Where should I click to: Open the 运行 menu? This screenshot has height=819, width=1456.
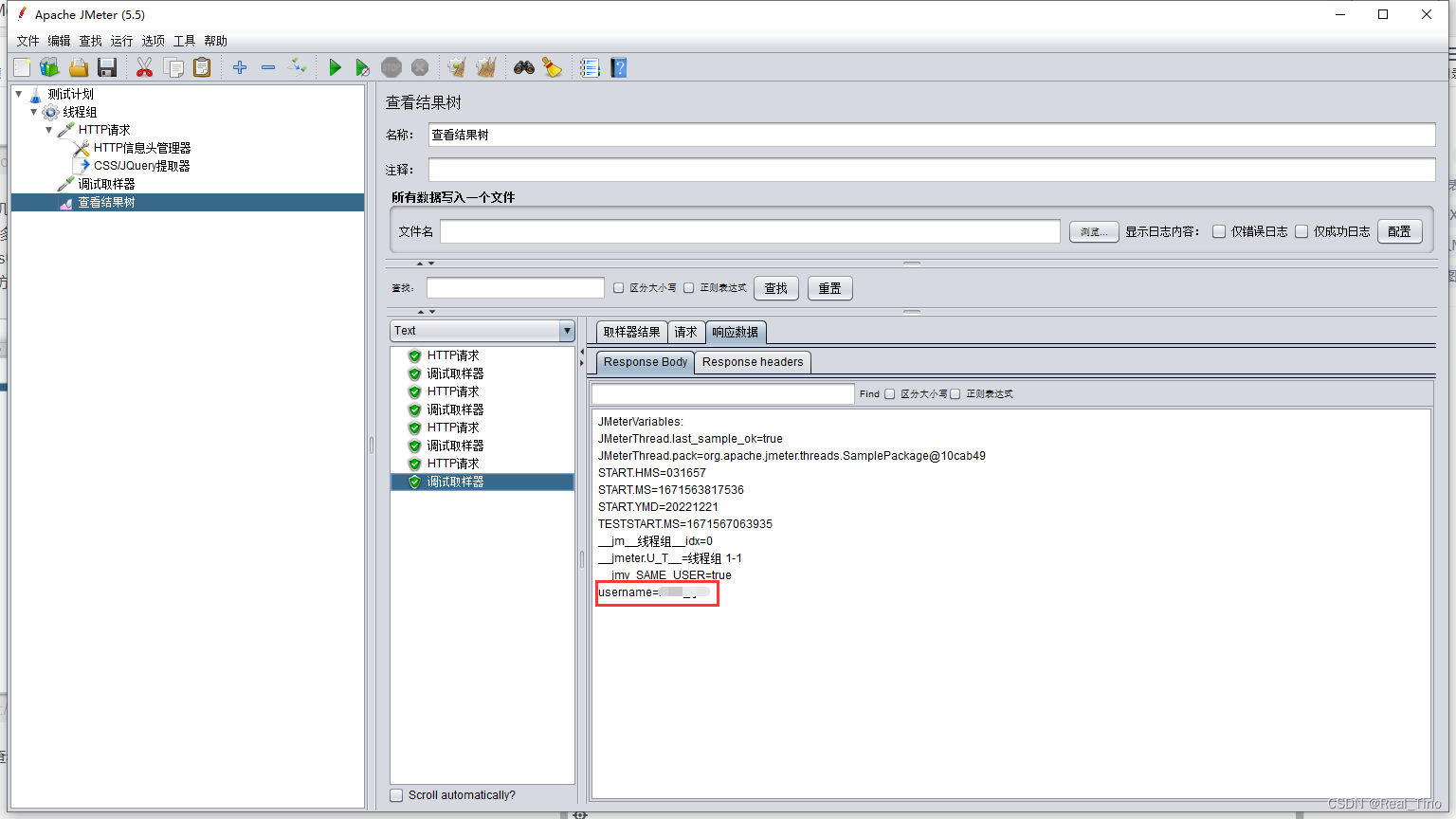121,41
